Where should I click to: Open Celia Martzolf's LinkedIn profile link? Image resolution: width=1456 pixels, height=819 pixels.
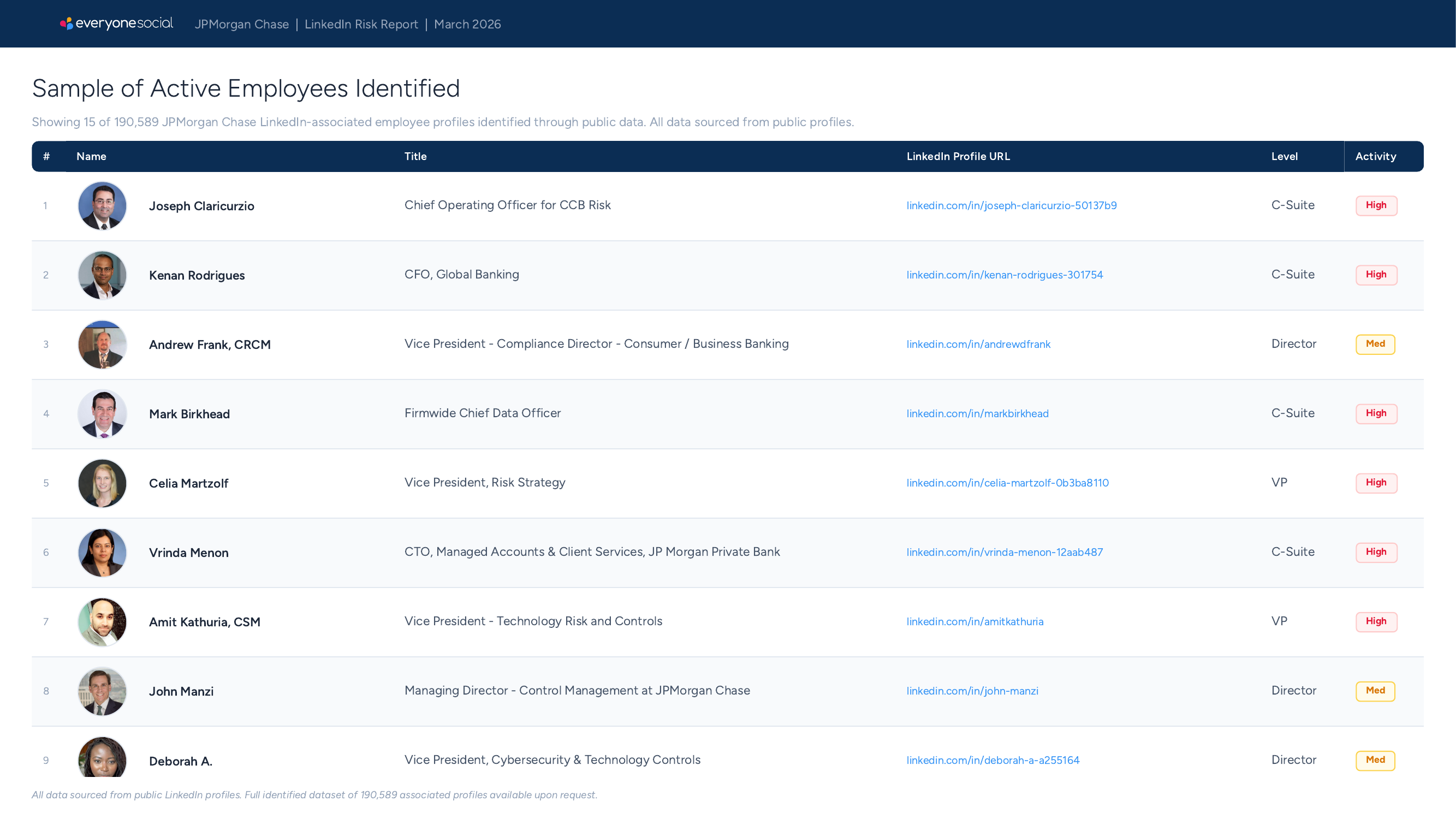(x=1007, y=483)
